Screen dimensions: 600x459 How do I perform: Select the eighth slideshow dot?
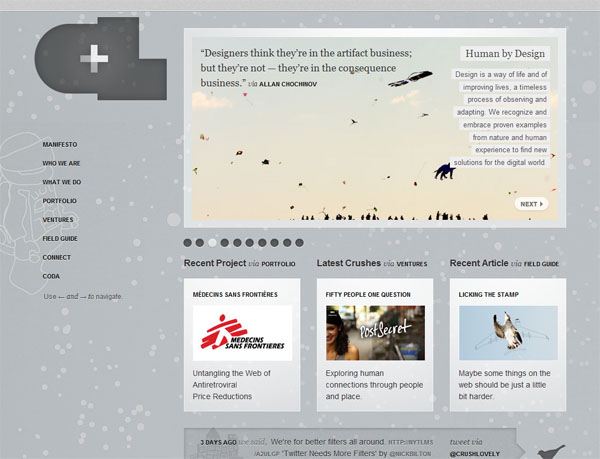tap(274, 243)
